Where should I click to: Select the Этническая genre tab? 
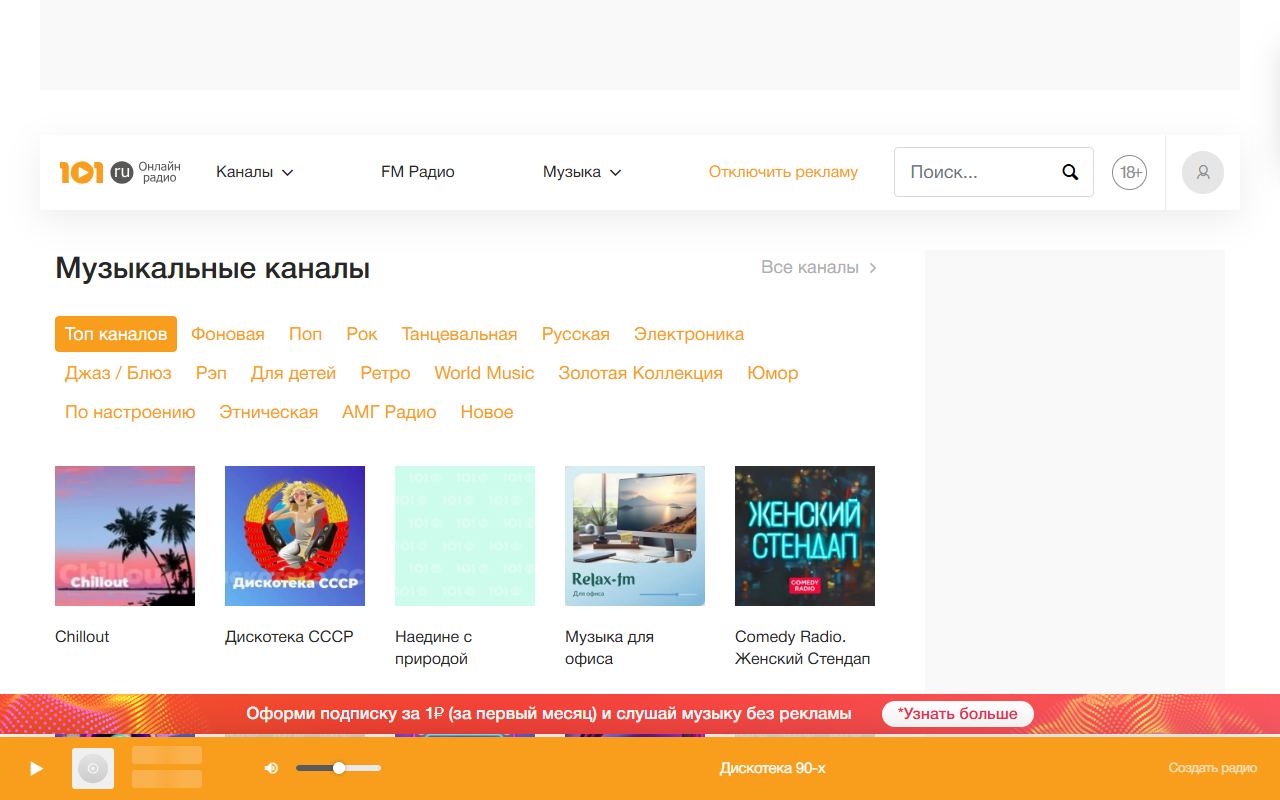(269, 412)
